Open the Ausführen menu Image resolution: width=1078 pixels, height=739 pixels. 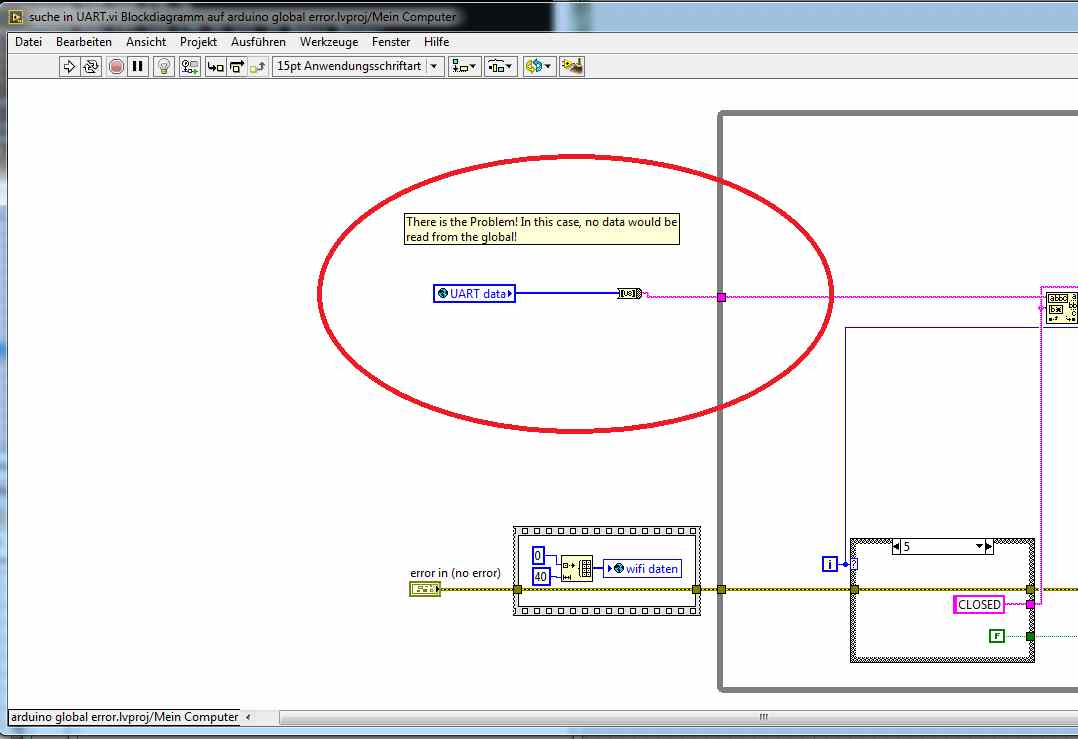pos(258,42)
